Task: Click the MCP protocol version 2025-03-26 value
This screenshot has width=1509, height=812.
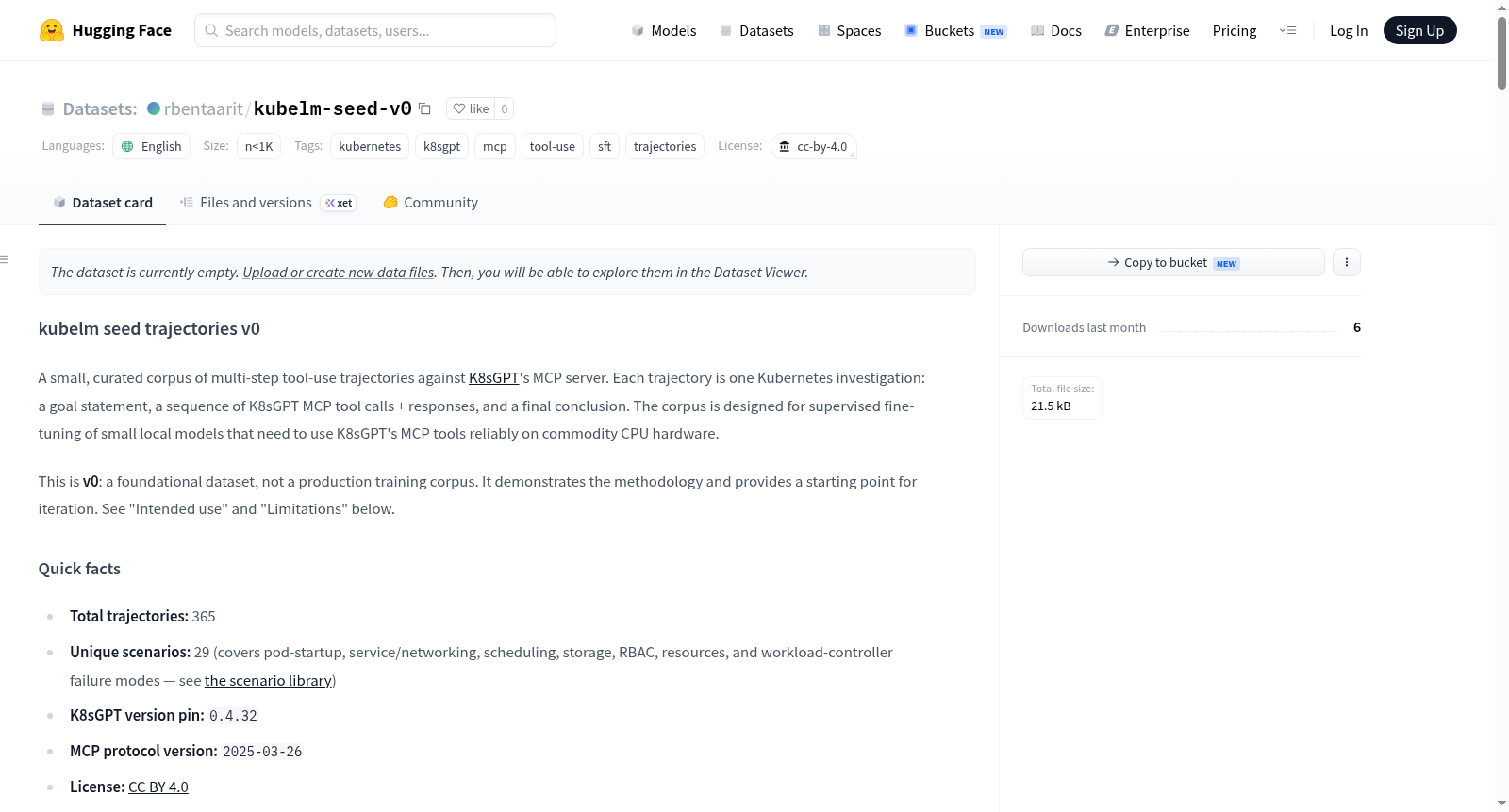Action: tap(262, 752)
